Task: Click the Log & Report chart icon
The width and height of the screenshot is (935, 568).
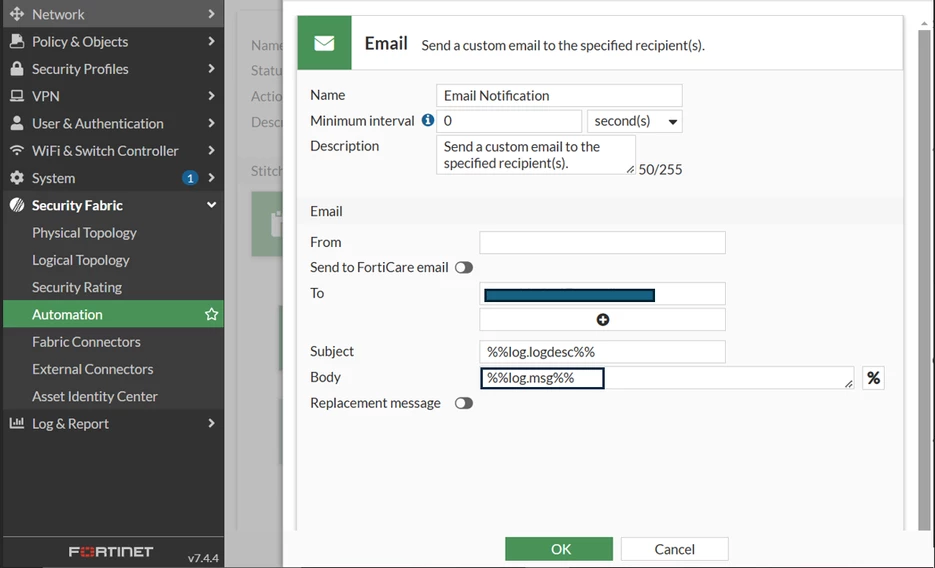Action: coord(17,423)
